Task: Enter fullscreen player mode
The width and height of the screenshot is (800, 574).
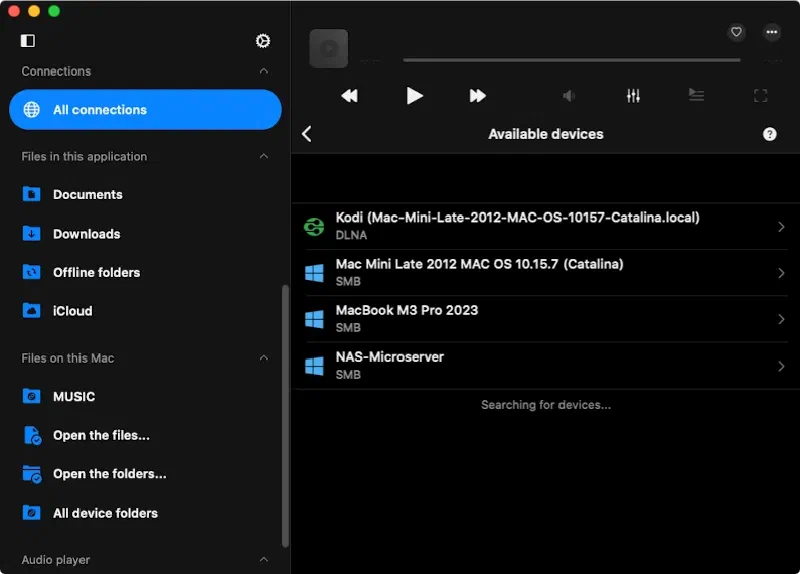Action: (760, 96)
